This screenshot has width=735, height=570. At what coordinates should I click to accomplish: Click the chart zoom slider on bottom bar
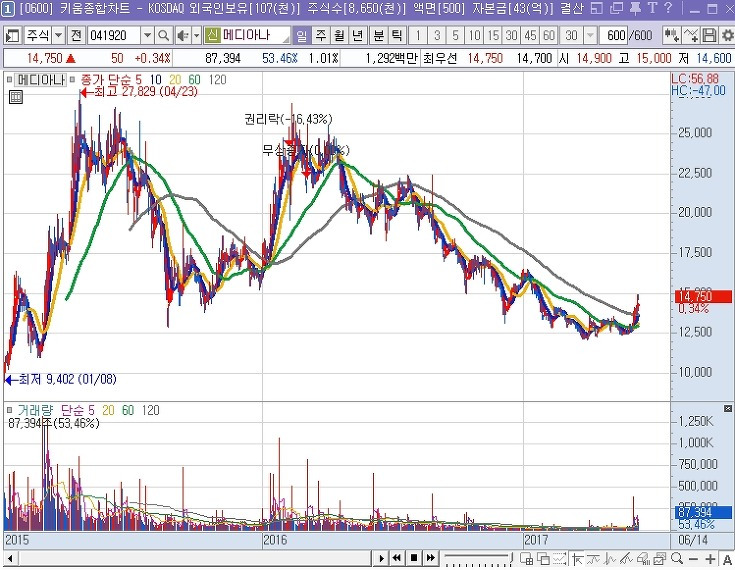(478, 558)
